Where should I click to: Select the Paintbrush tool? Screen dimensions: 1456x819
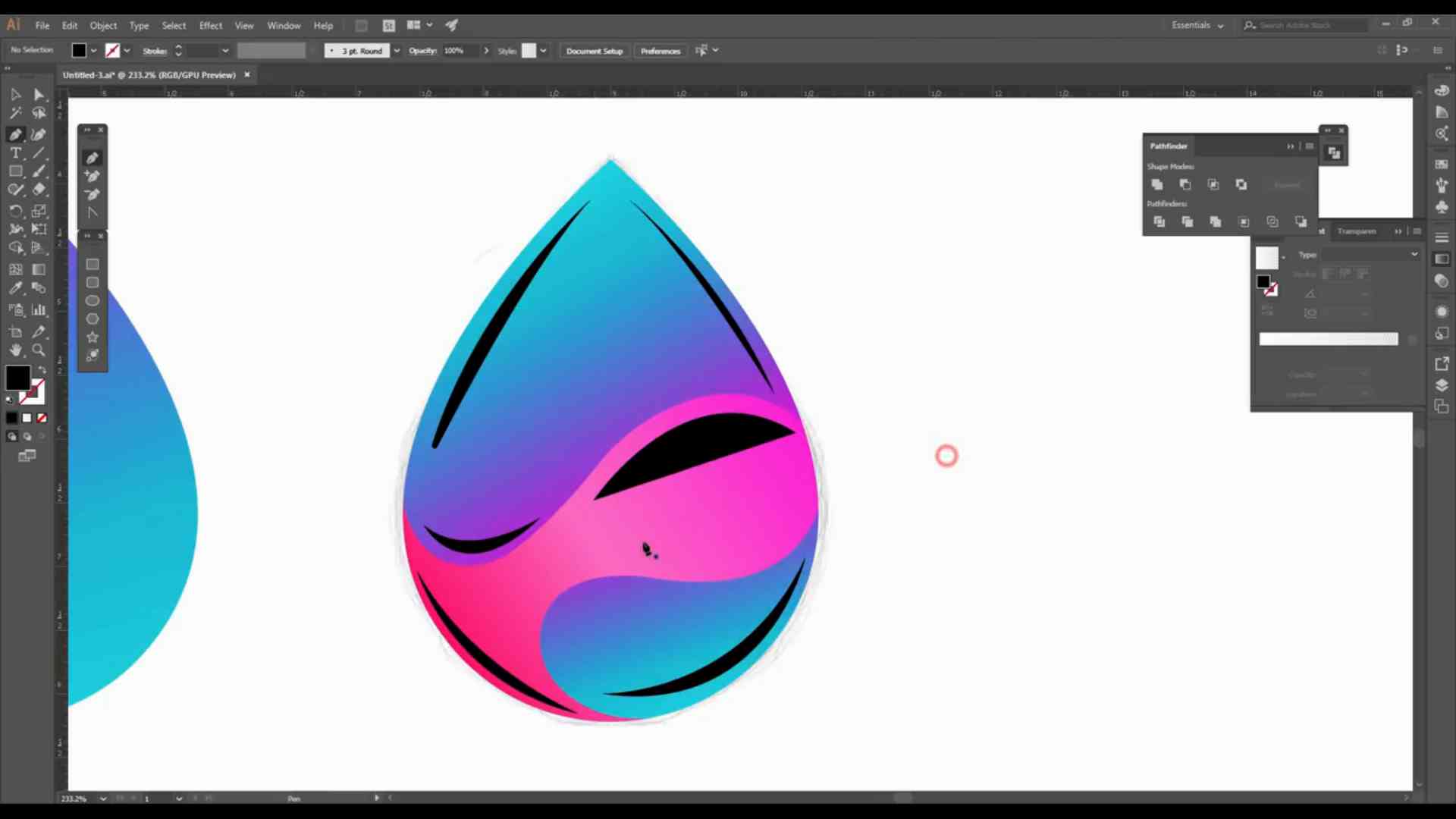pyautogui.click(x=39, y=171)
